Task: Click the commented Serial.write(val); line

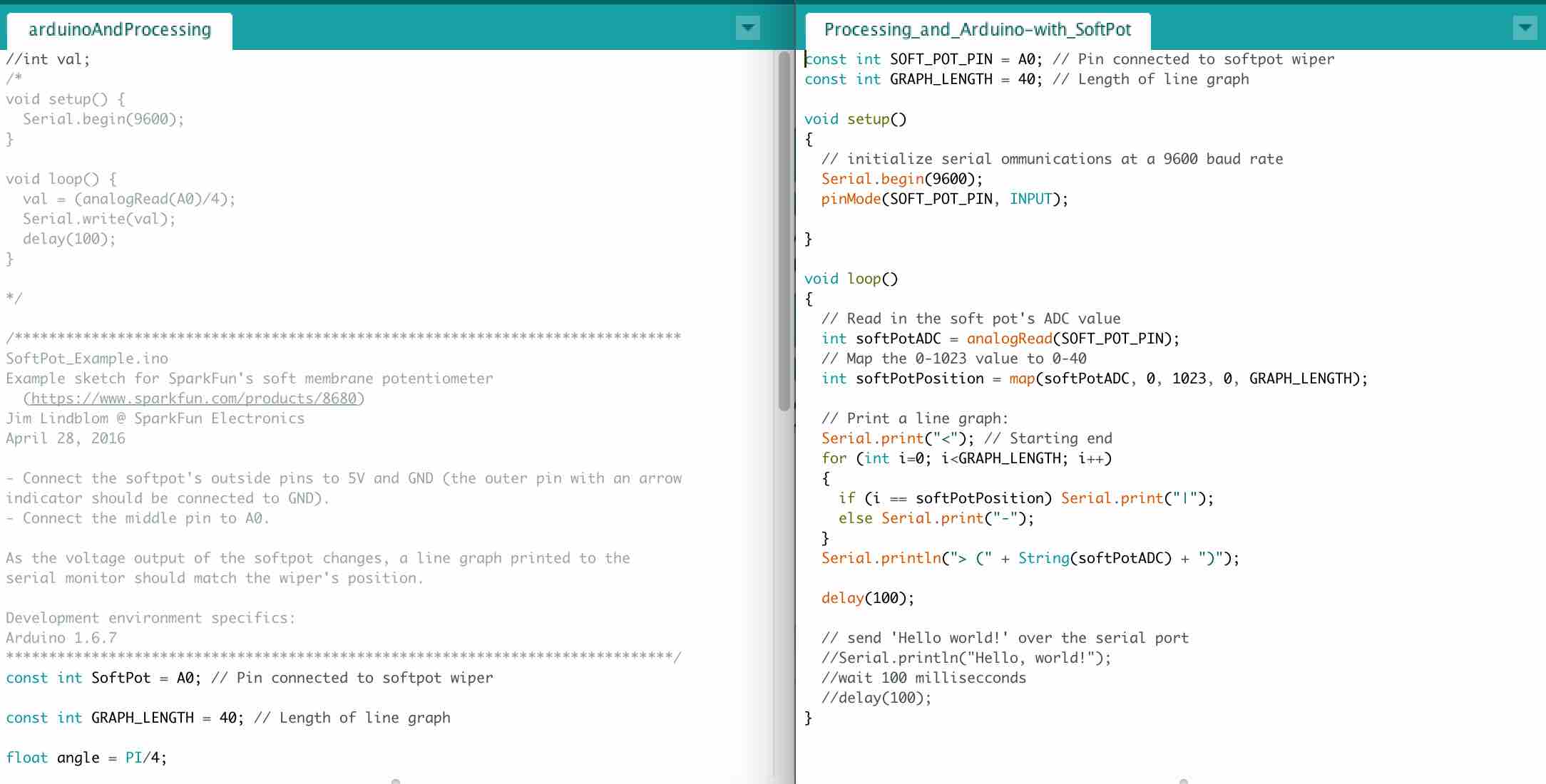Action: [98, 219]
